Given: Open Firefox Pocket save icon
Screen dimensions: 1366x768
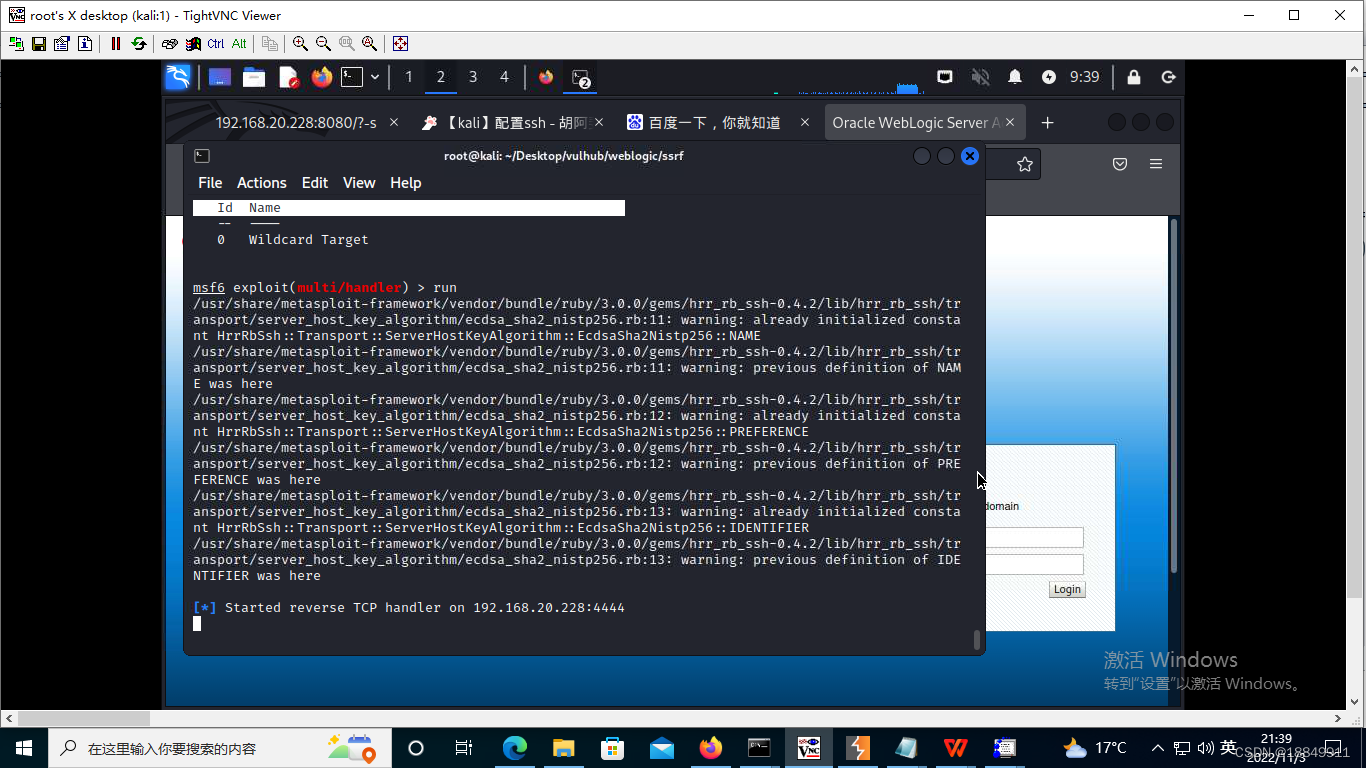Looking at the screenshot, I should [x=1121, y=164].
